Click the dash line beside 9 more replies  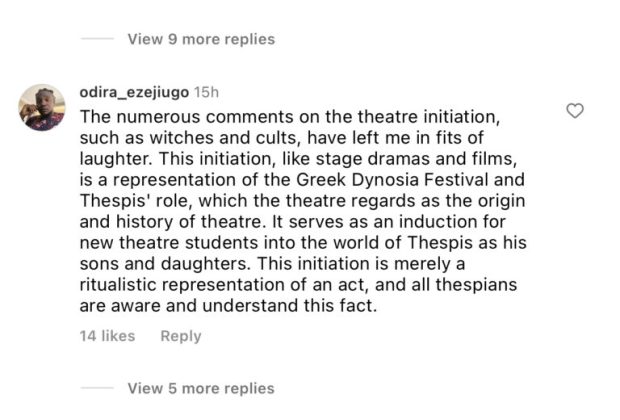pos(96,39)
